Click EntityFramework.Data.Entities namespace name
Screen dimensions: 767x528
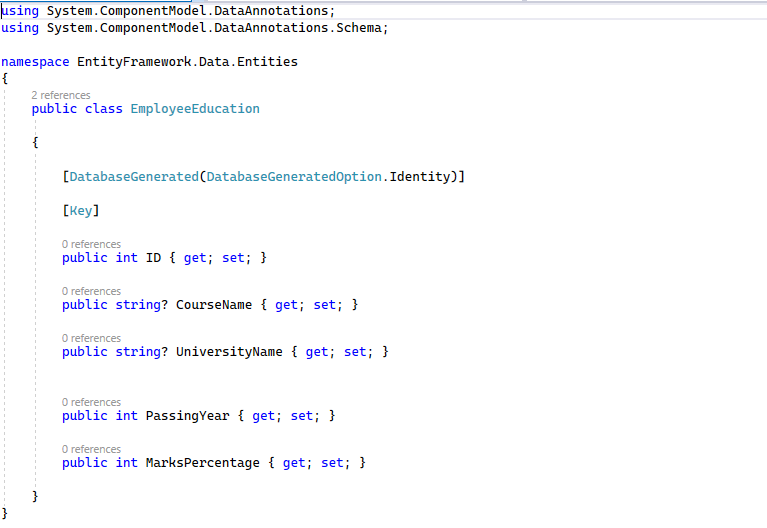187,62
